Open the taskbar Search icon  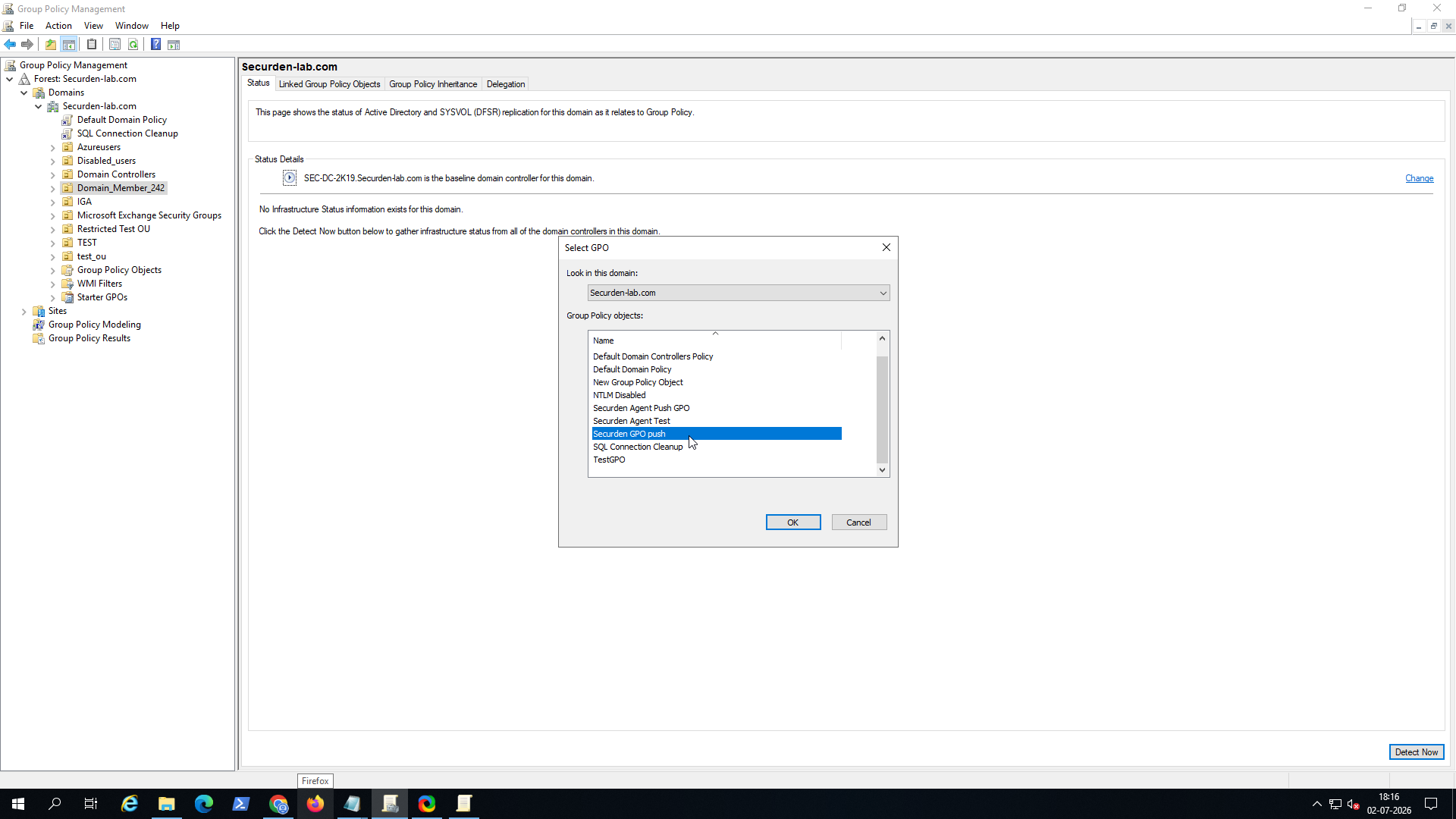55,804
